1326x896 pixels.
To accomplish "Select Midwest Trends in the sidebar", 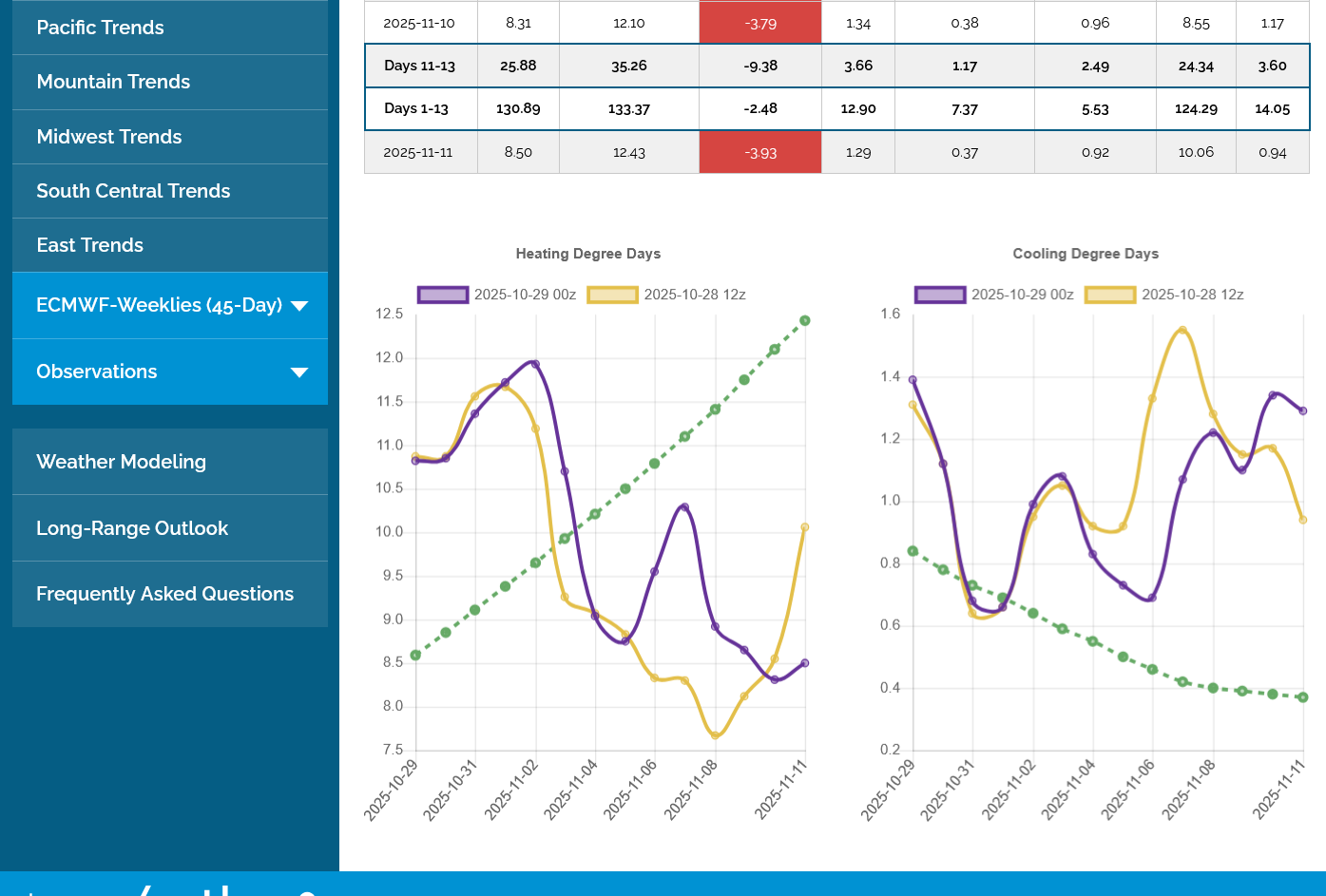I will (x=108, y=137).
